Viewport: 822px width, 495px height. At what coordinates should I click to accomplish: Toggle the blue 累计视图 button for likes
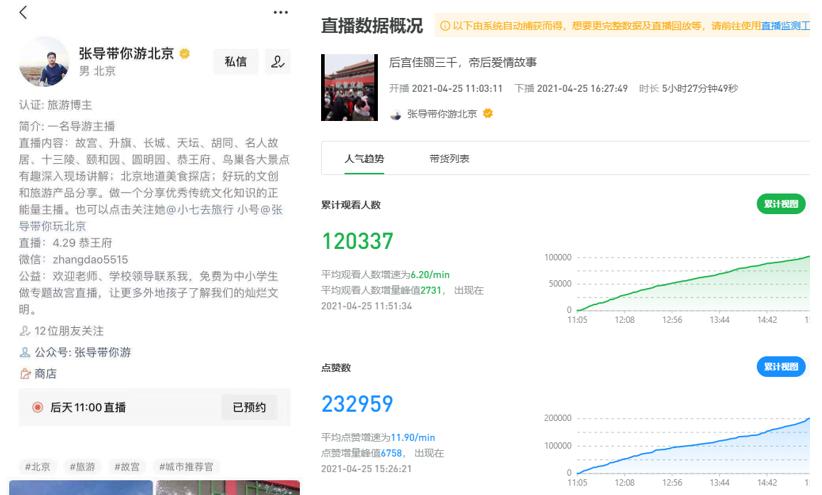(781, 367)
